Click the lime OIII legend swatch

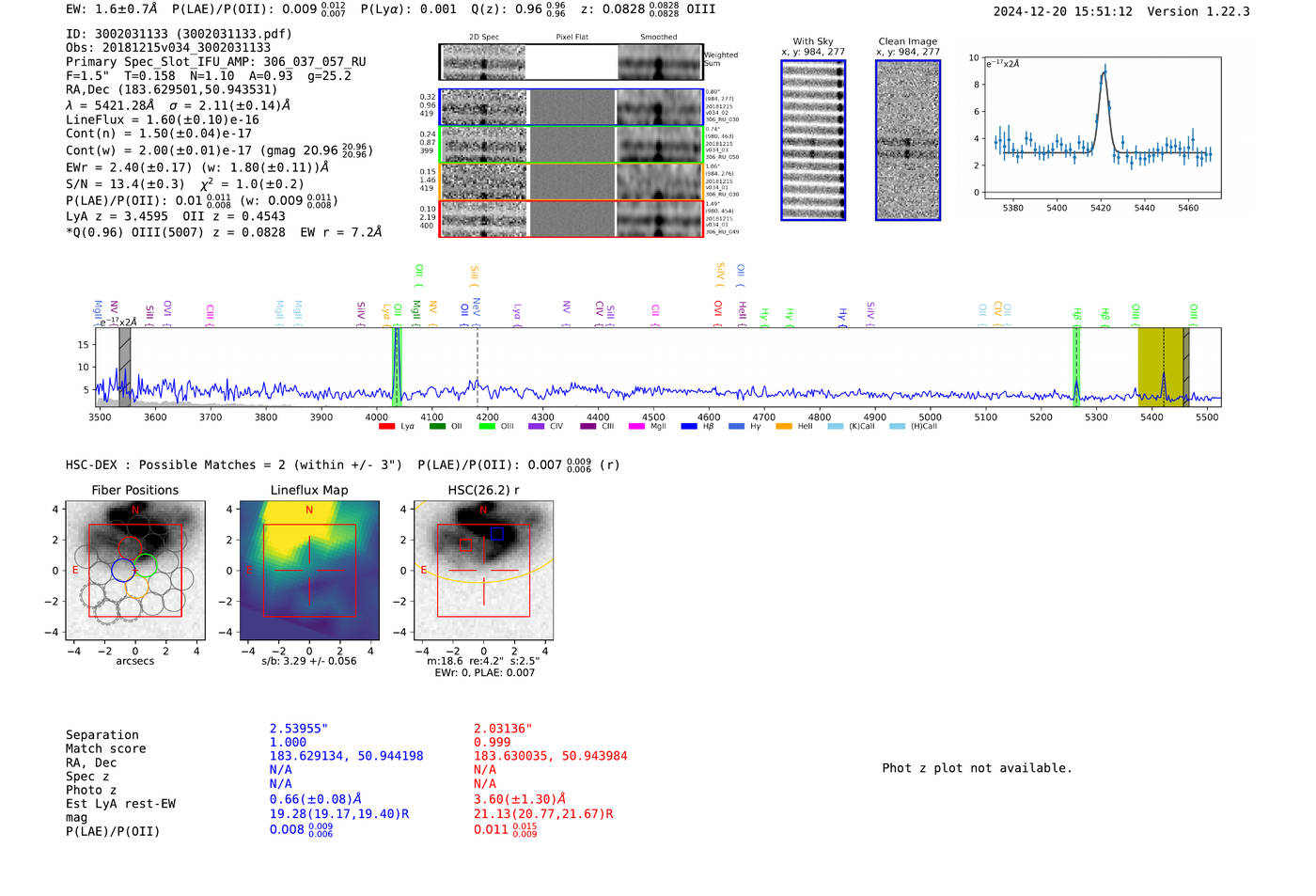tap(487, 427)
